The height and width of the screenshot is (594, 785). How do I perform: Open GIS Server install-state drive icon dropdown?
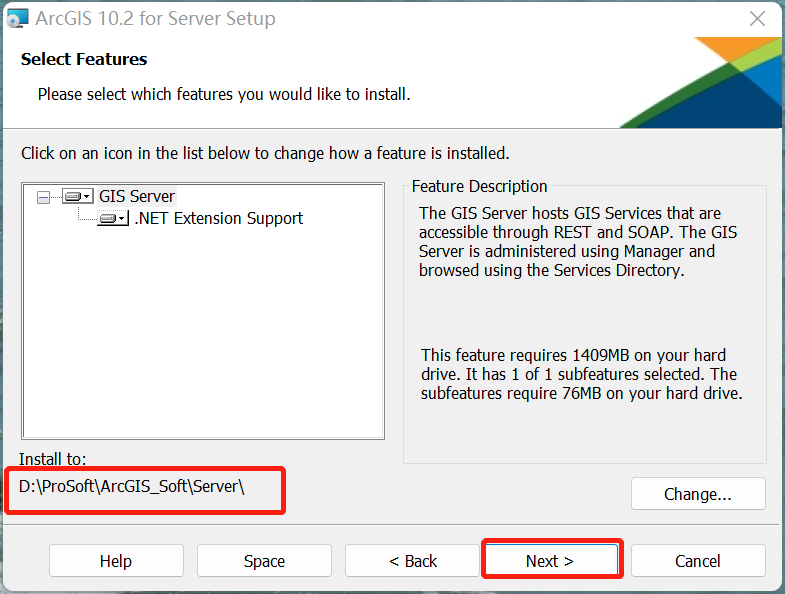(x=78, y=196)
